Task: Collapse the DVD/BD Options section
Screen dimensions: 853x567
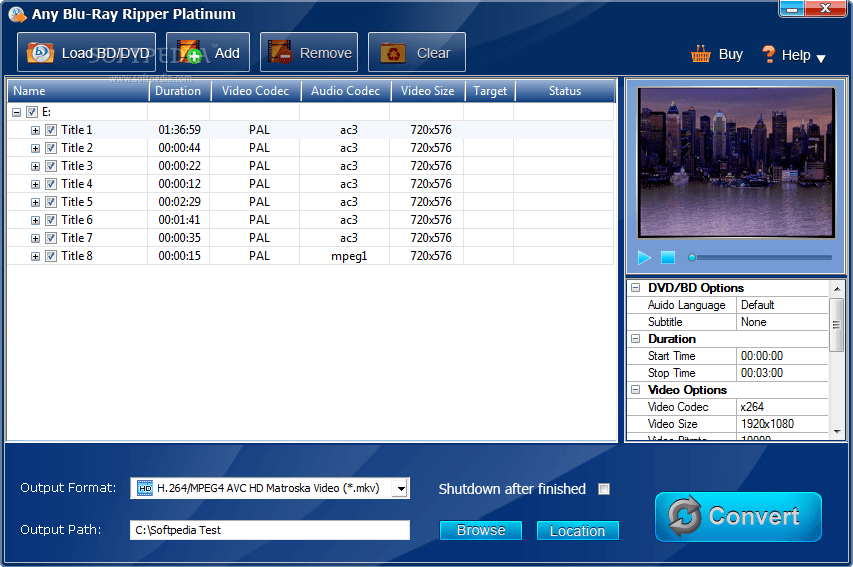Action: 635,287
